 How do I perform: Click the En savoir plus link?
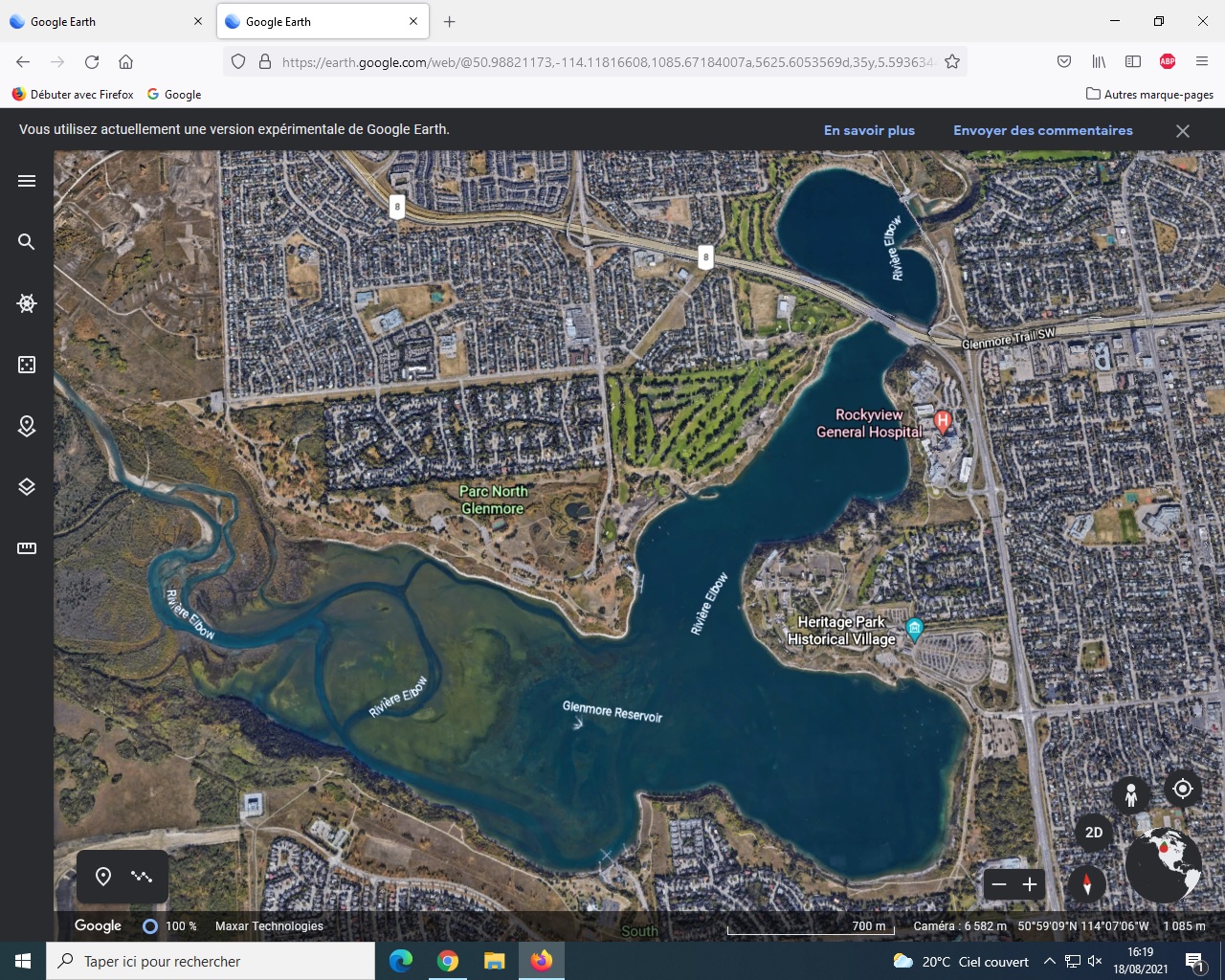(x=869, y=130)
